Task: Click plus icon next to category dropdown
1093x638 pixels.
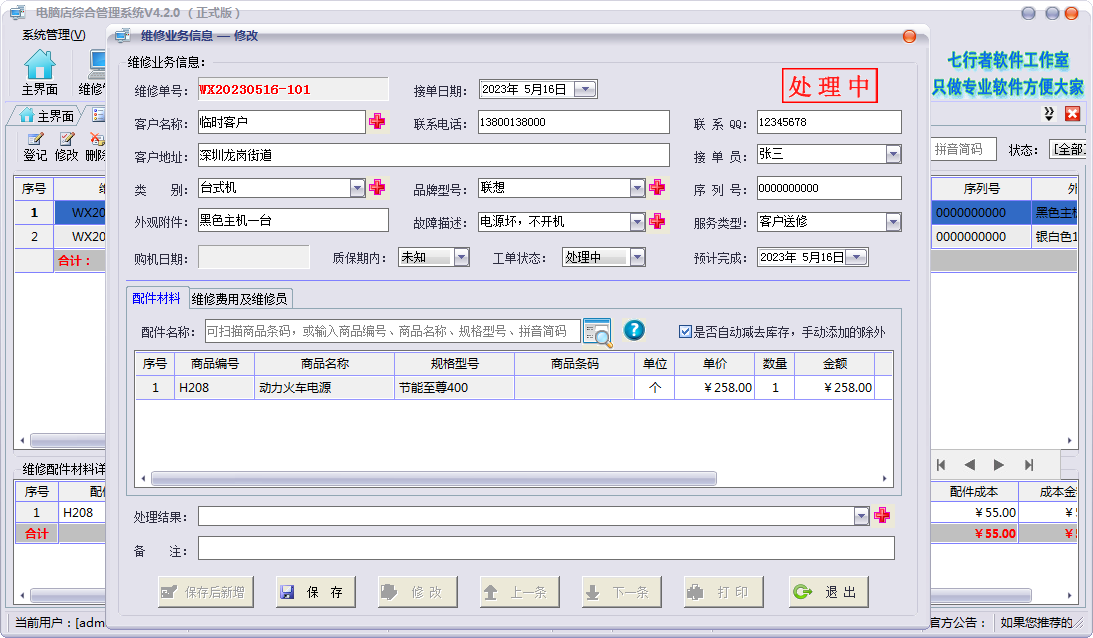Action: point(377,187)
